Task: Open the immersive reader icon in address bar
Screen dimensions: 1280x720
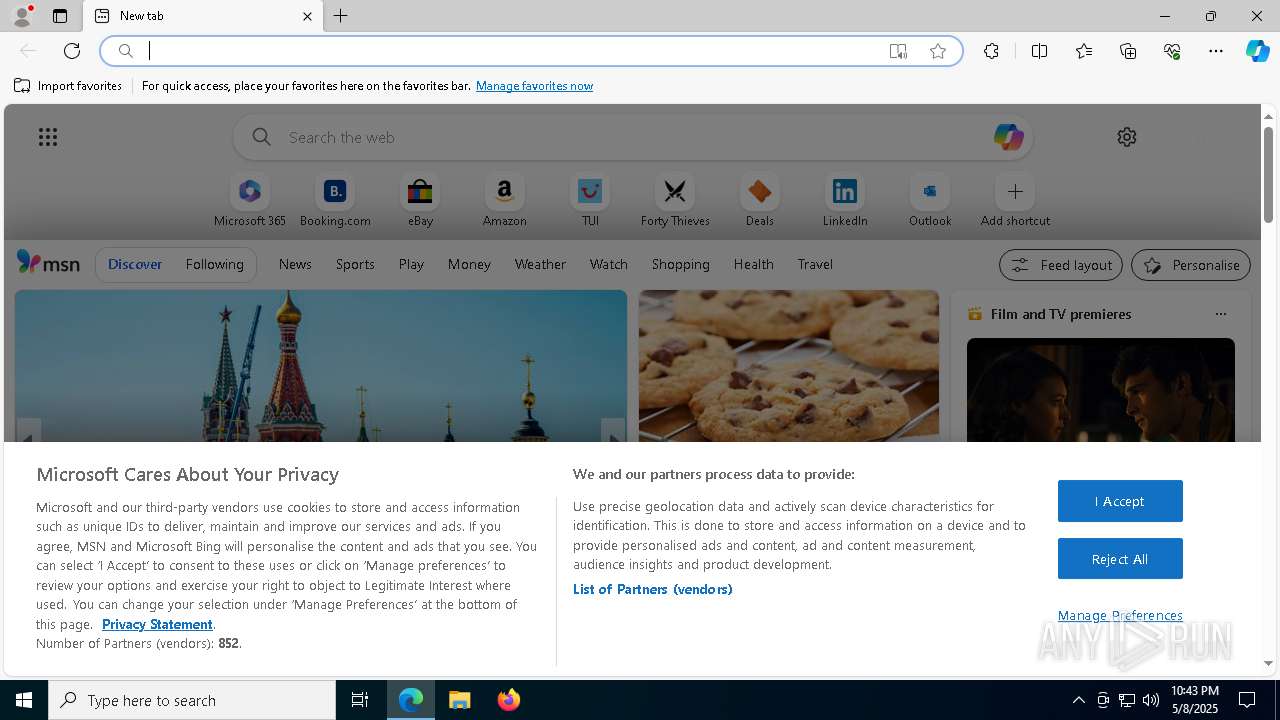Action: [898, 51]
